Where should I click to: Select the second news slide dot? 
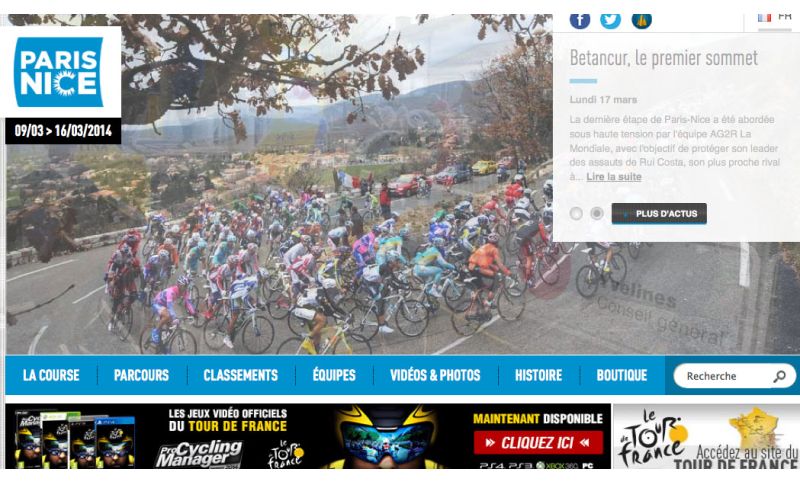pyautogui.click(x=596, y=213)
